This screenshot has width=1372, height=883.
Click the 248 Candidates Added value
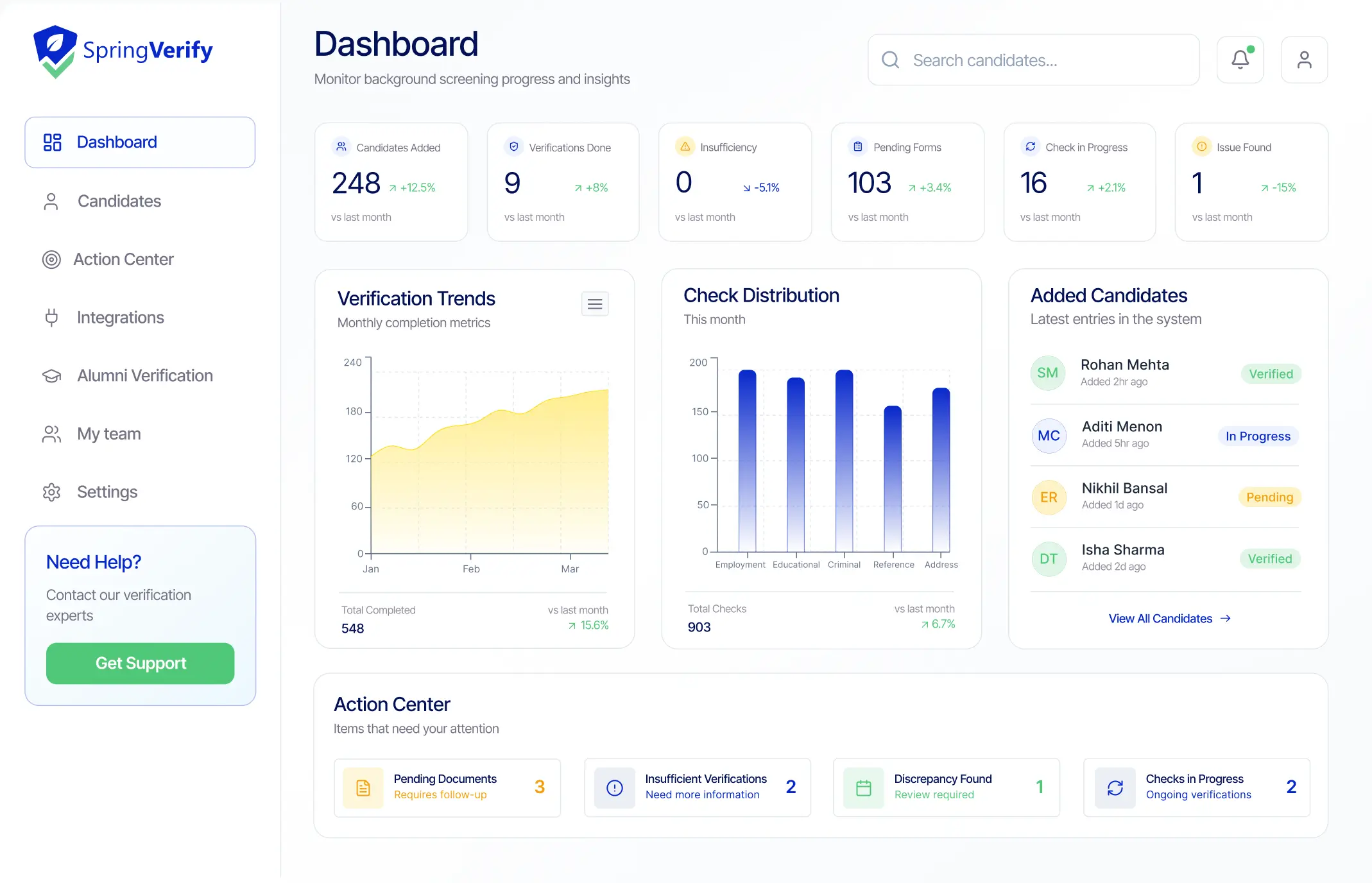point(356,184)
